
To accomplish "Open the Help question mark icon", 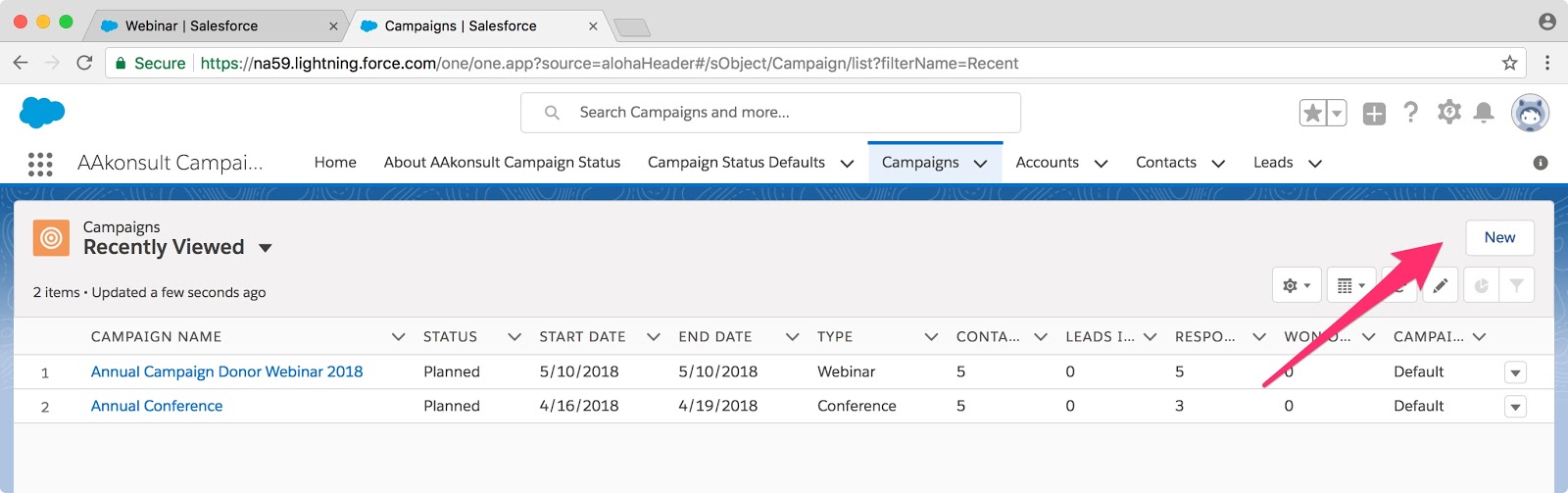I will click(1410, 113).
